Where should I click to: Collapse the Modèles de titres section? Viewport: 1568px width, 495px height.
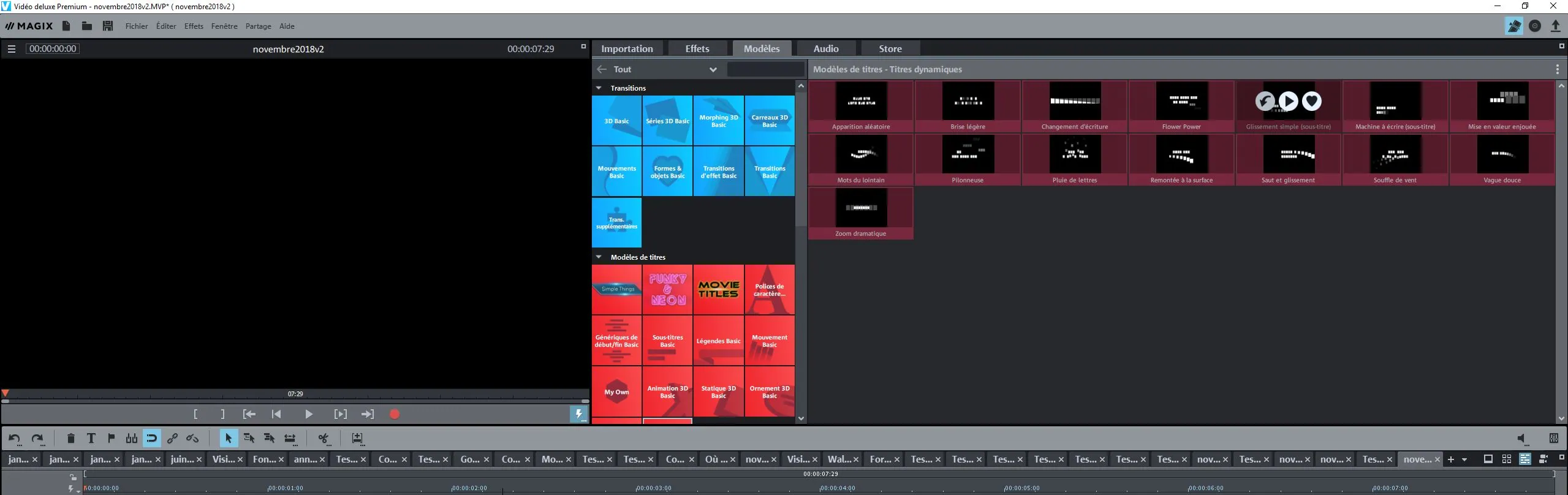click(x=599, y=257)
